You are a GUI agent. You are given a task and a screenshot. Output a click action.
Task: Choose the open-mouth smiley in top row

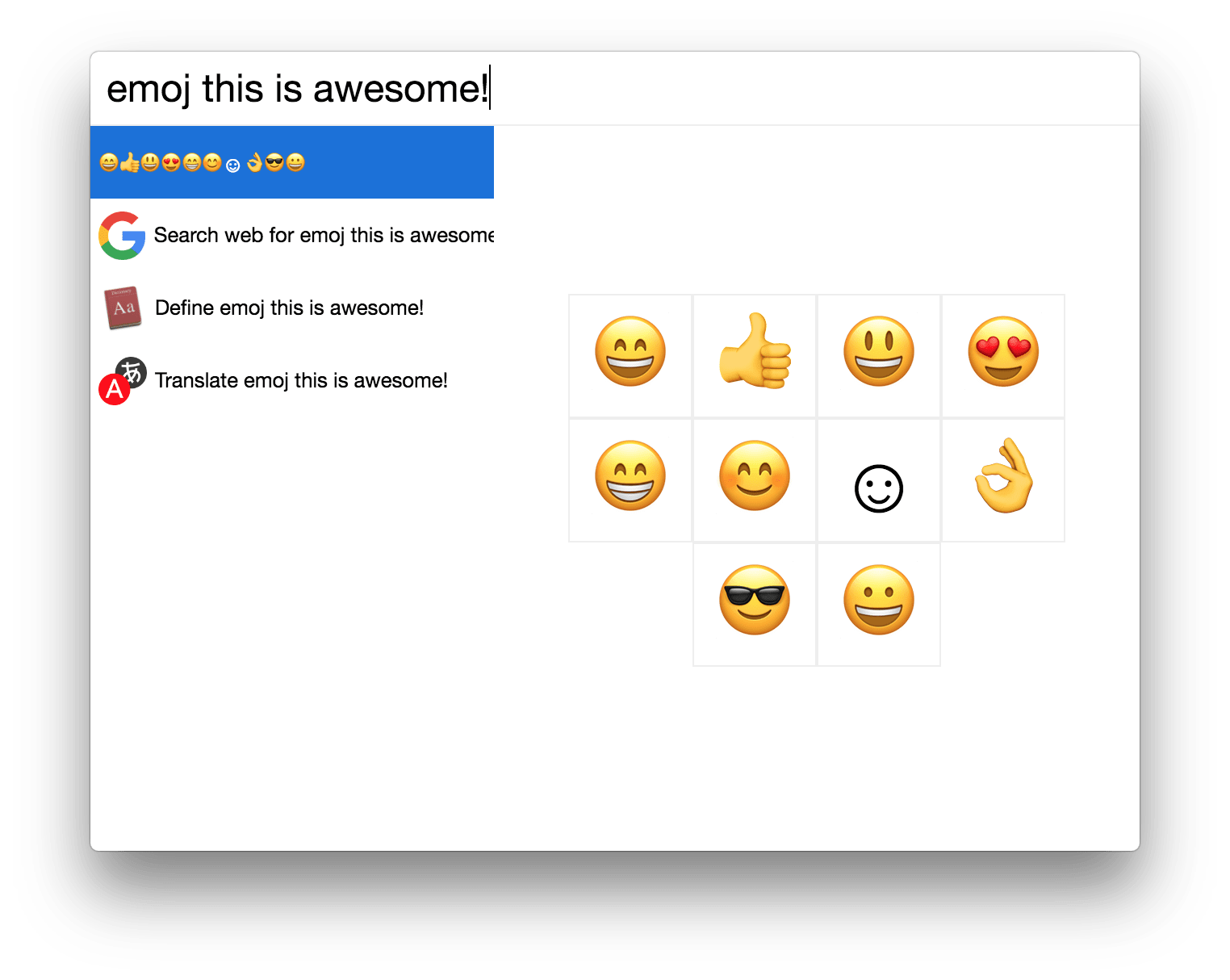point(879,356)
